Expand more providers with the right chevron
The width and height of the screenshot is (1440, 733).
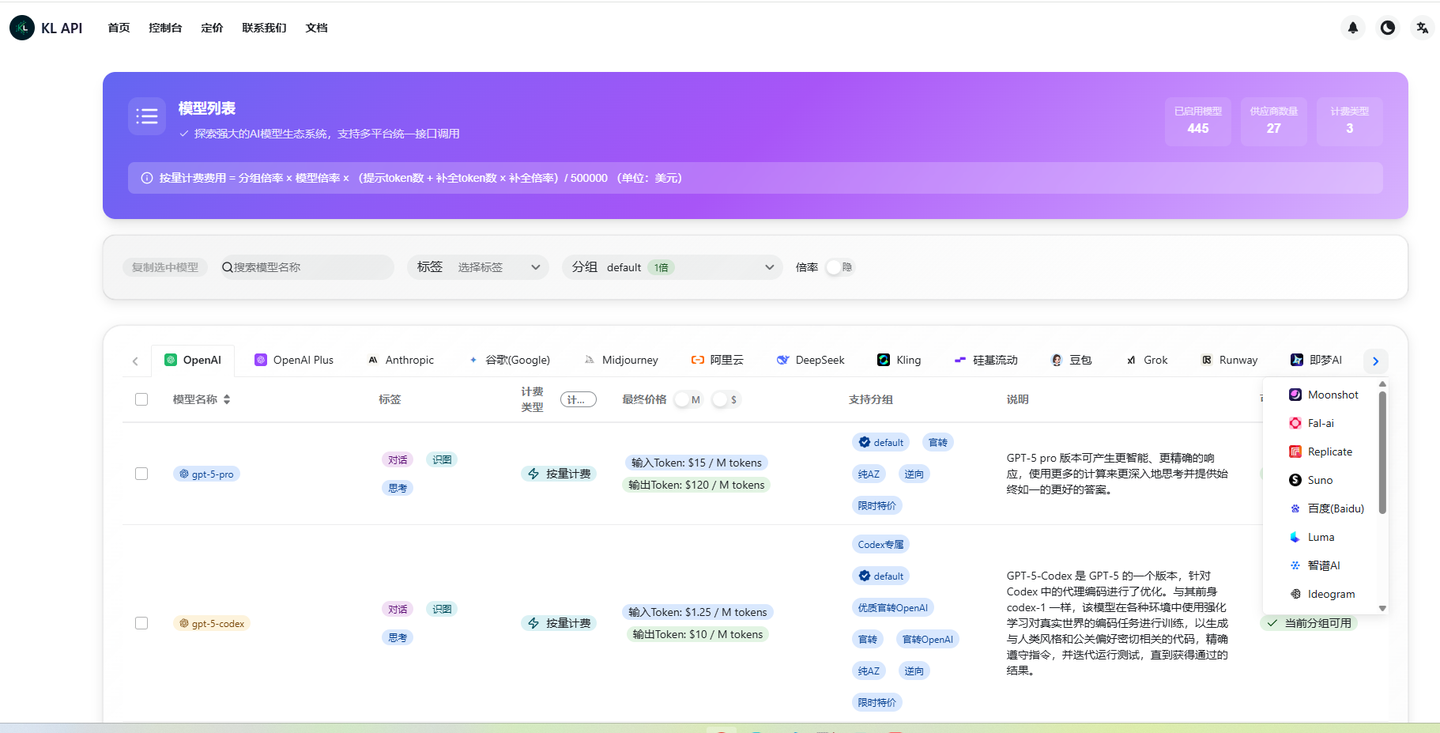(1375, 360)
